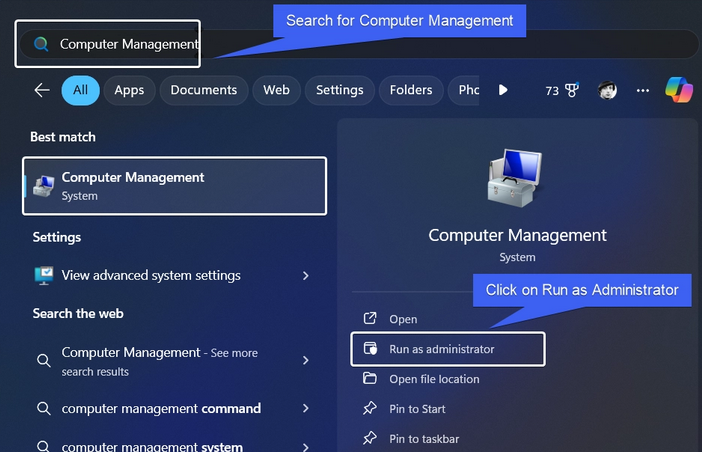The image size is (702, 452).
Task: Switch to the Web filter tab
Action: [276, 90]
